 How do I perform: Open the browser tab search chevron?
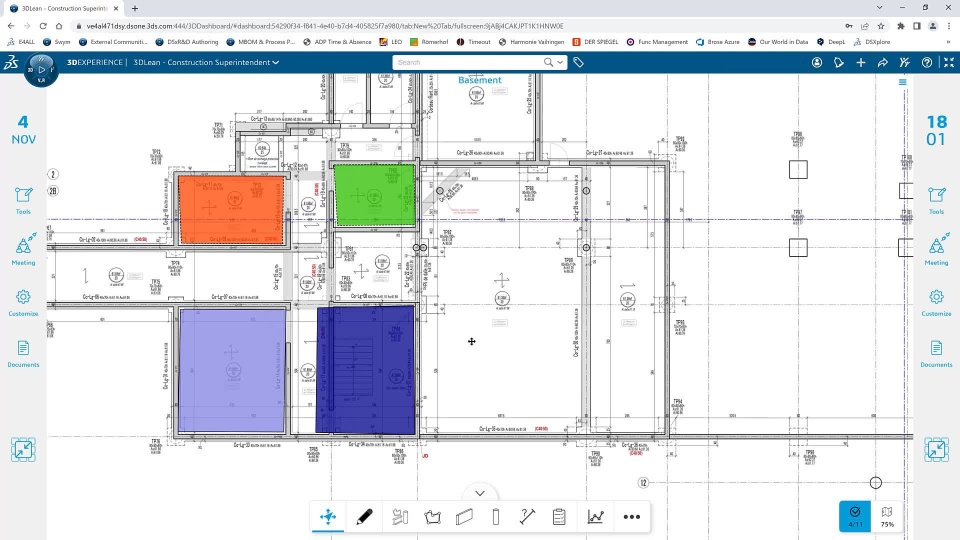879,8
